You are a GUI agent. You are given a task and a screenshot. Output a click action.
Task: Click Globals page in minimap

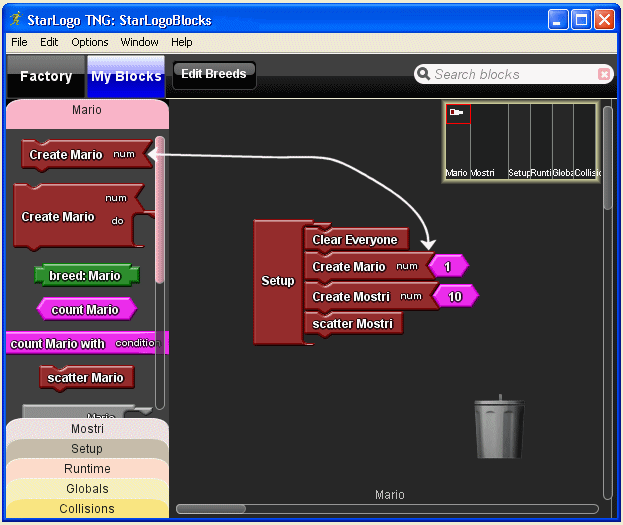563,141
